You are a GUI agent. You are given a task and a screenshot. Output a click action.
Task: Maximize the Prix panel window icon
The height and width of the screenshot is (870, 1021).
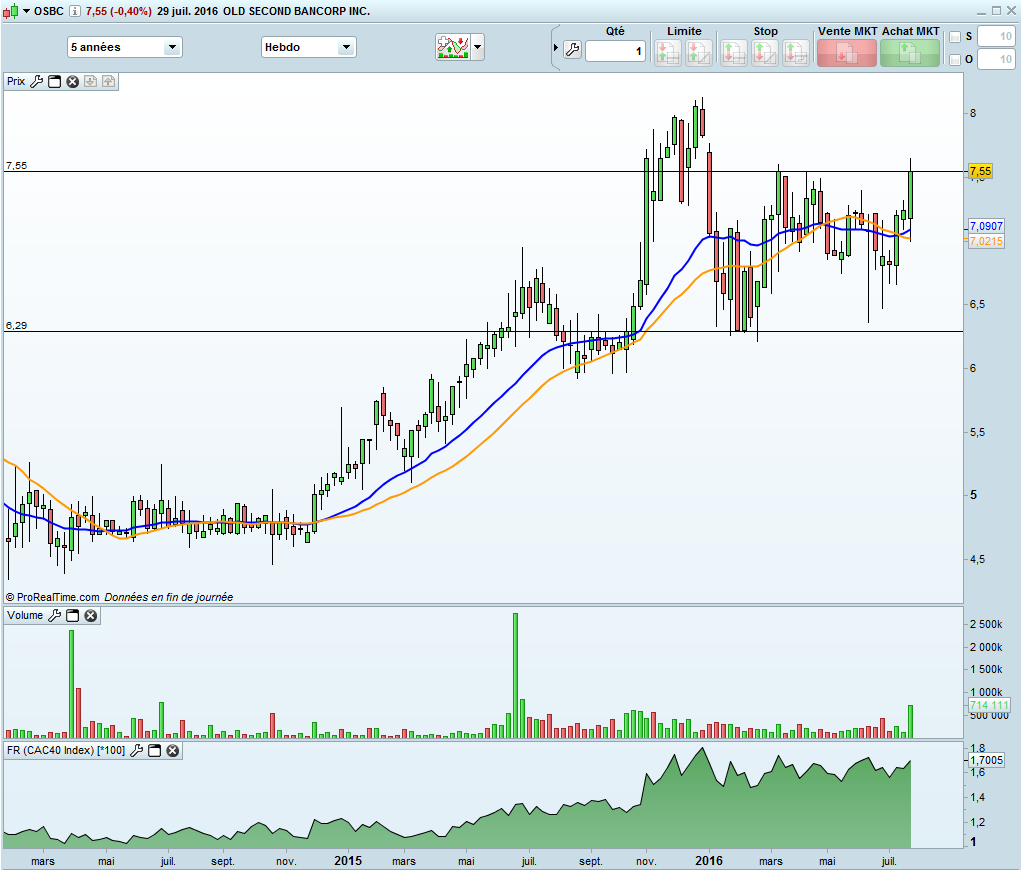point(55,81)
